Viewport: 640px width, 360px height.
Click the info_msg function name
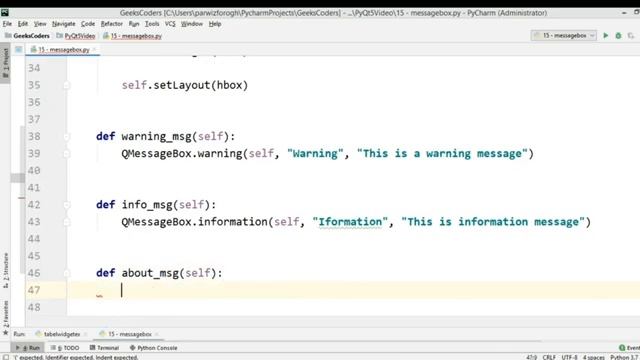[147, 205]
